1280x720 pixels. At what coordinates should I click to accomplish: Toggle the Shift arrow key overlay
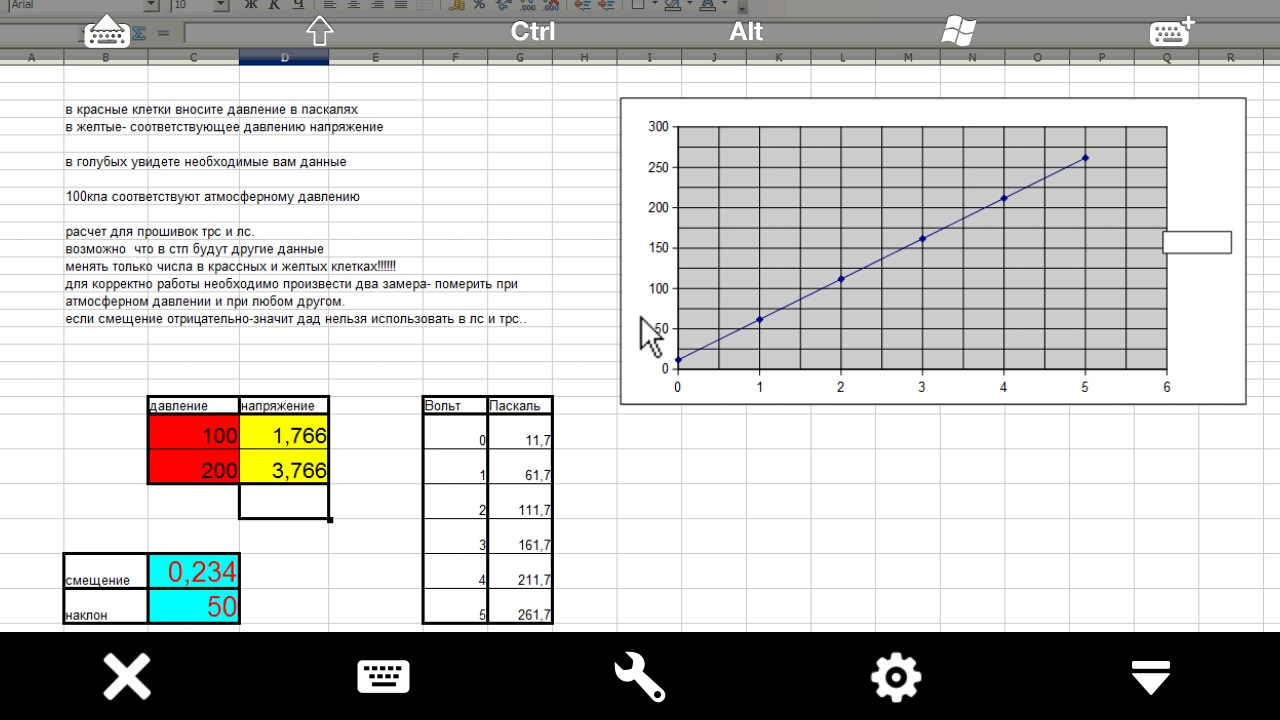(x=319, y=31)
